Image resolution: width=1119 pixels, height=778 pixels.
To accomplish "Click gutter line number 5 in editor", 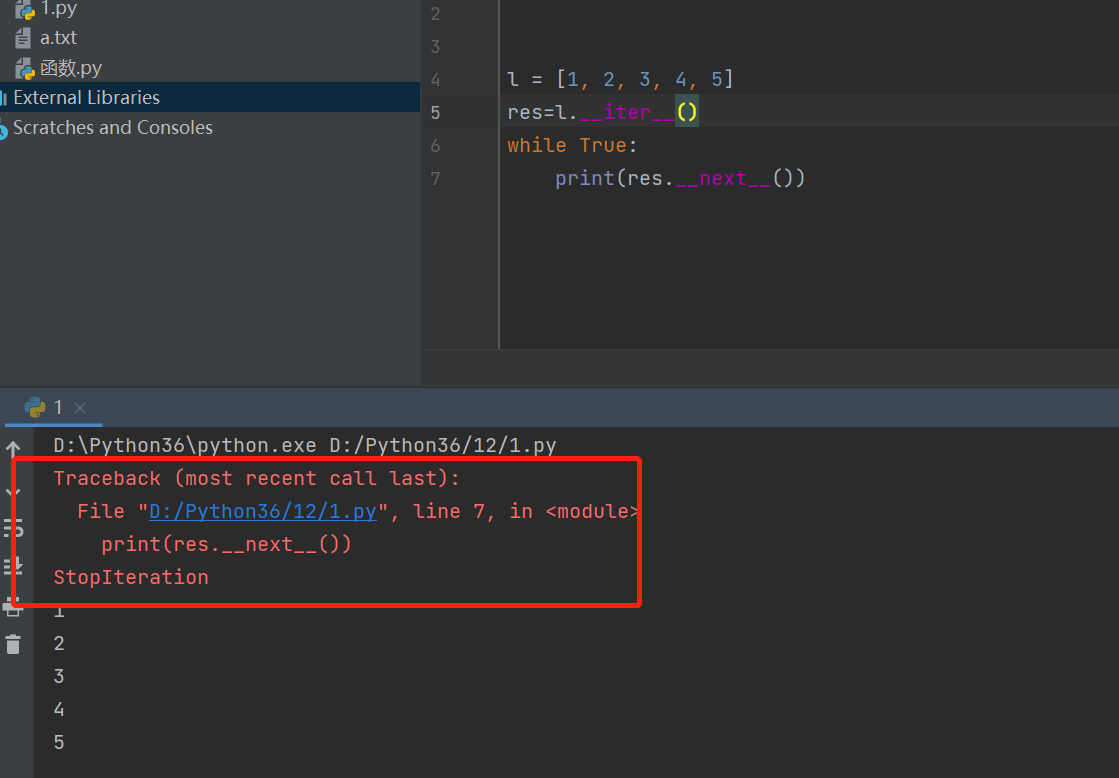I will pos(435,112).
